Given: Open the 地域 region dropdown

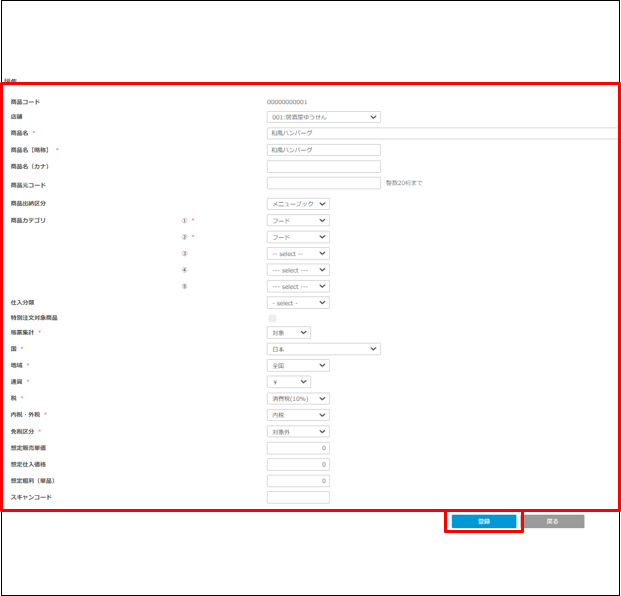Looking at the screenshot, I should [x=298, y=366].
